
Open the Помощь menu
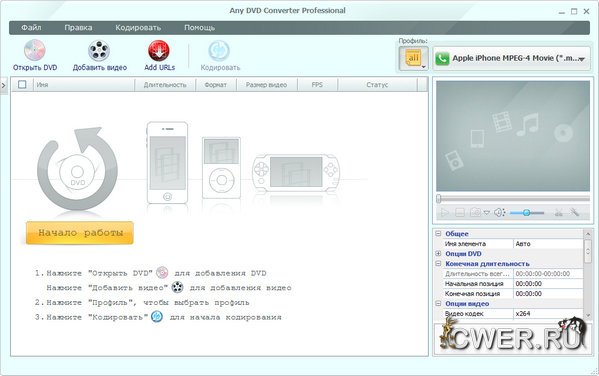pyautogui.click(x=199, y=28)
